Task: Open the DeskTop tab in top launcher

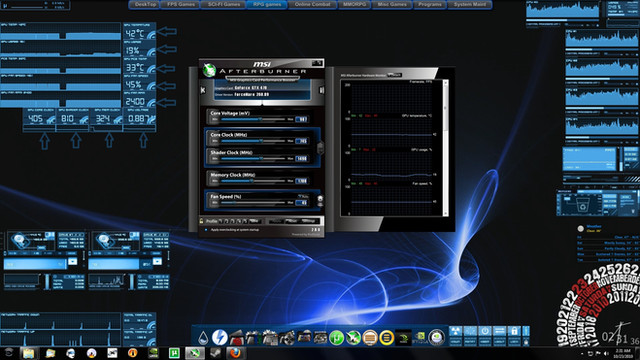Action: [x=145, y=4]
